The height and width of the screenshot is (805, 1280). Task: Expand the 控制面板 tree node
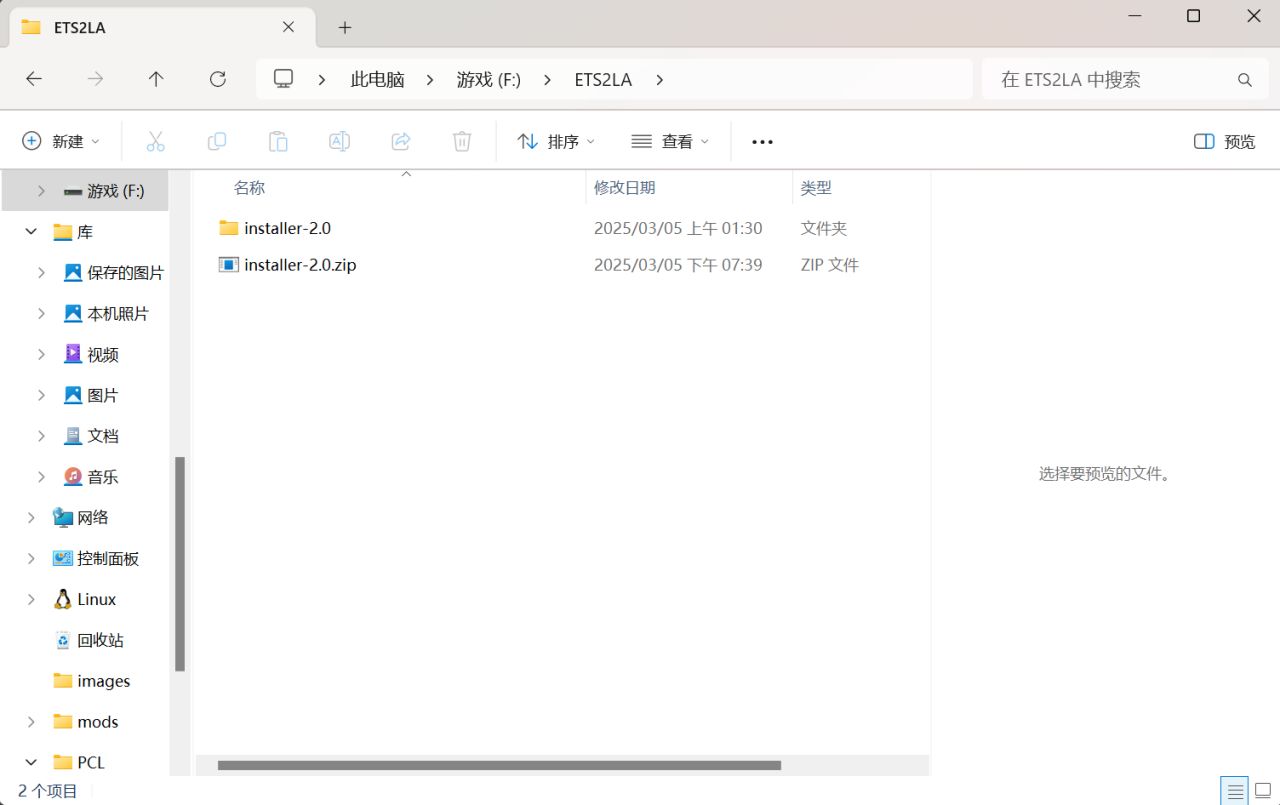31,558
